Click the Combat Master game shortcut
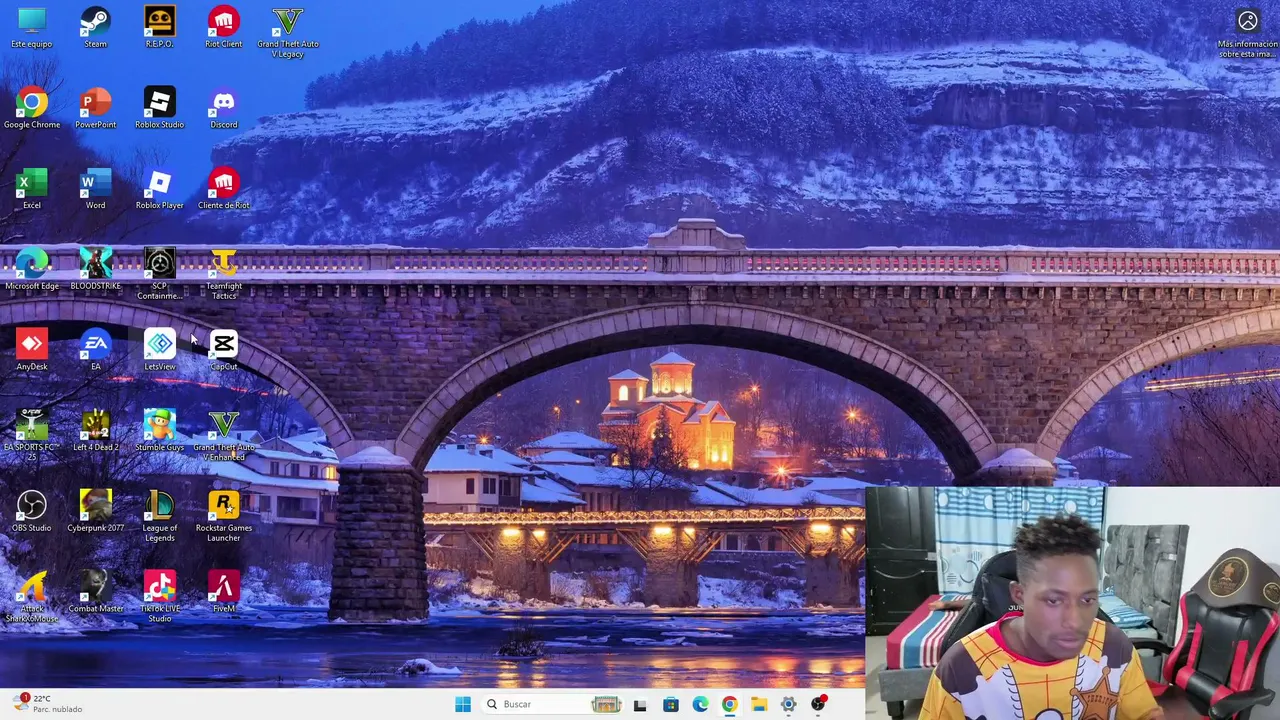This screenshot has width=1280, height=720. (x=95, y=592)
